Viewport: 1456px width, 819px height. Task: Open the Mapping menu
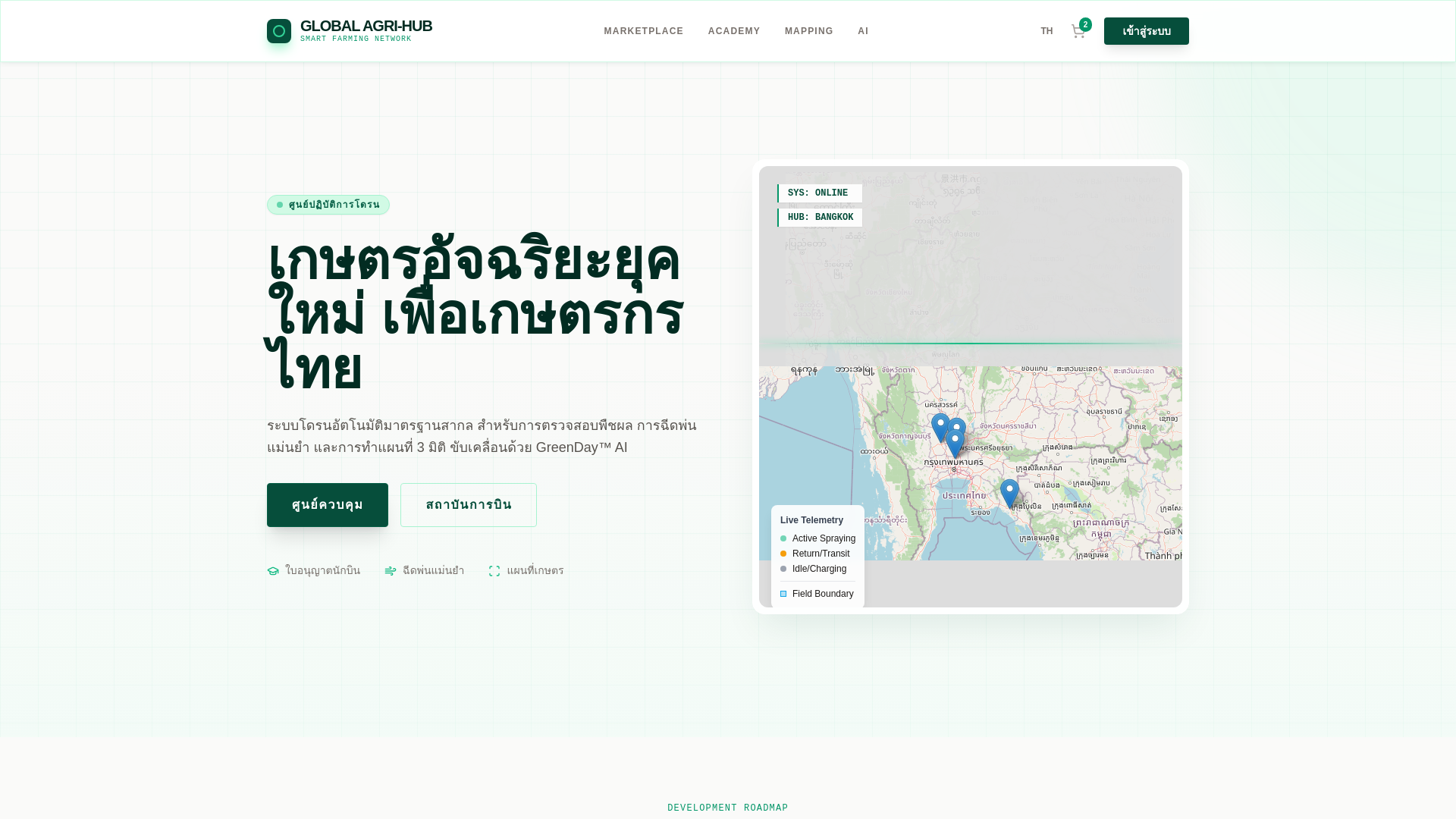pos(809,31)
